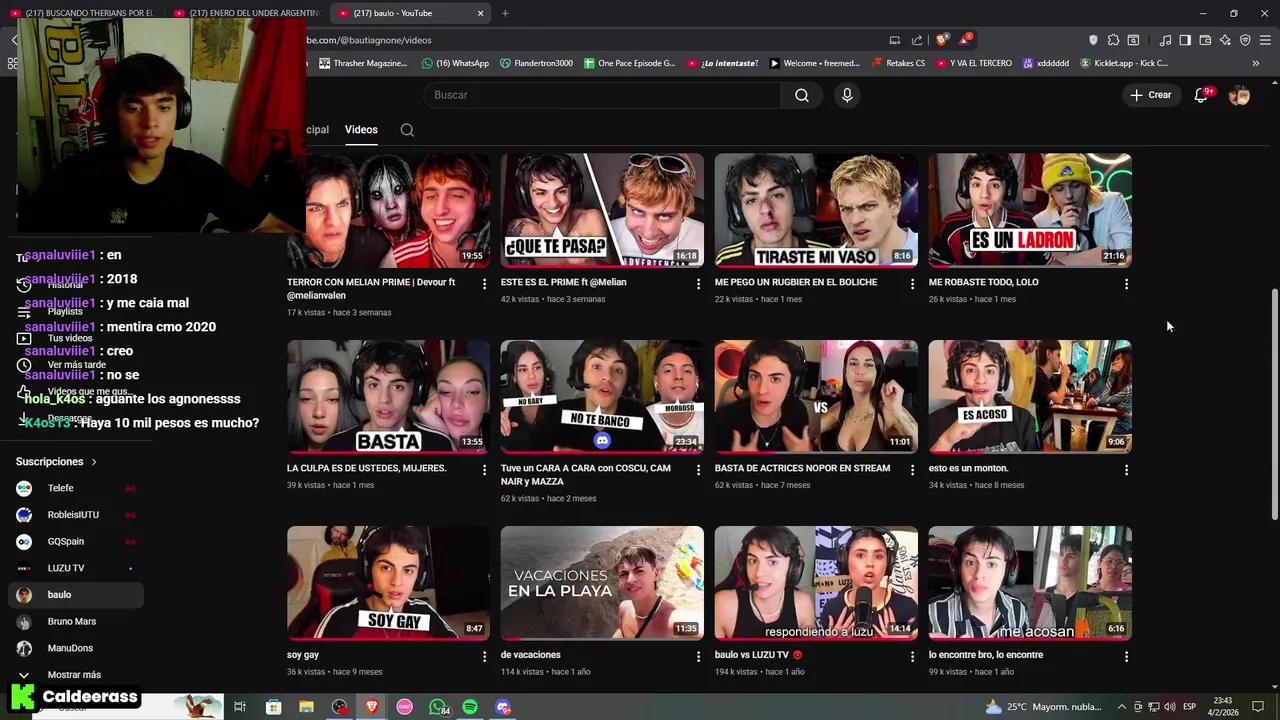Open Brave Leo AI sparkle icon

pyautogui.click(x=1225, y=40)
